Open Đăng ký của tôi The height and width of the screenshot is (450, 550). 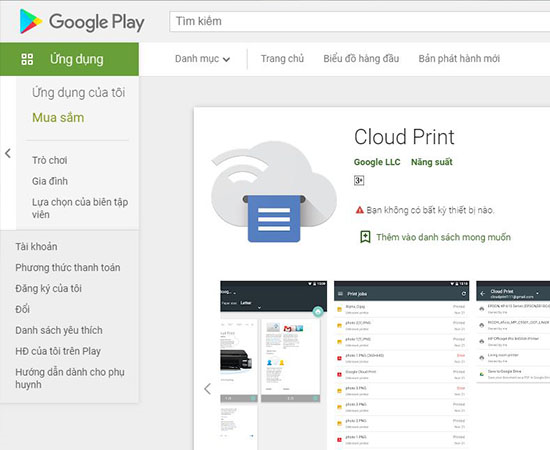(x=48, y=289)
